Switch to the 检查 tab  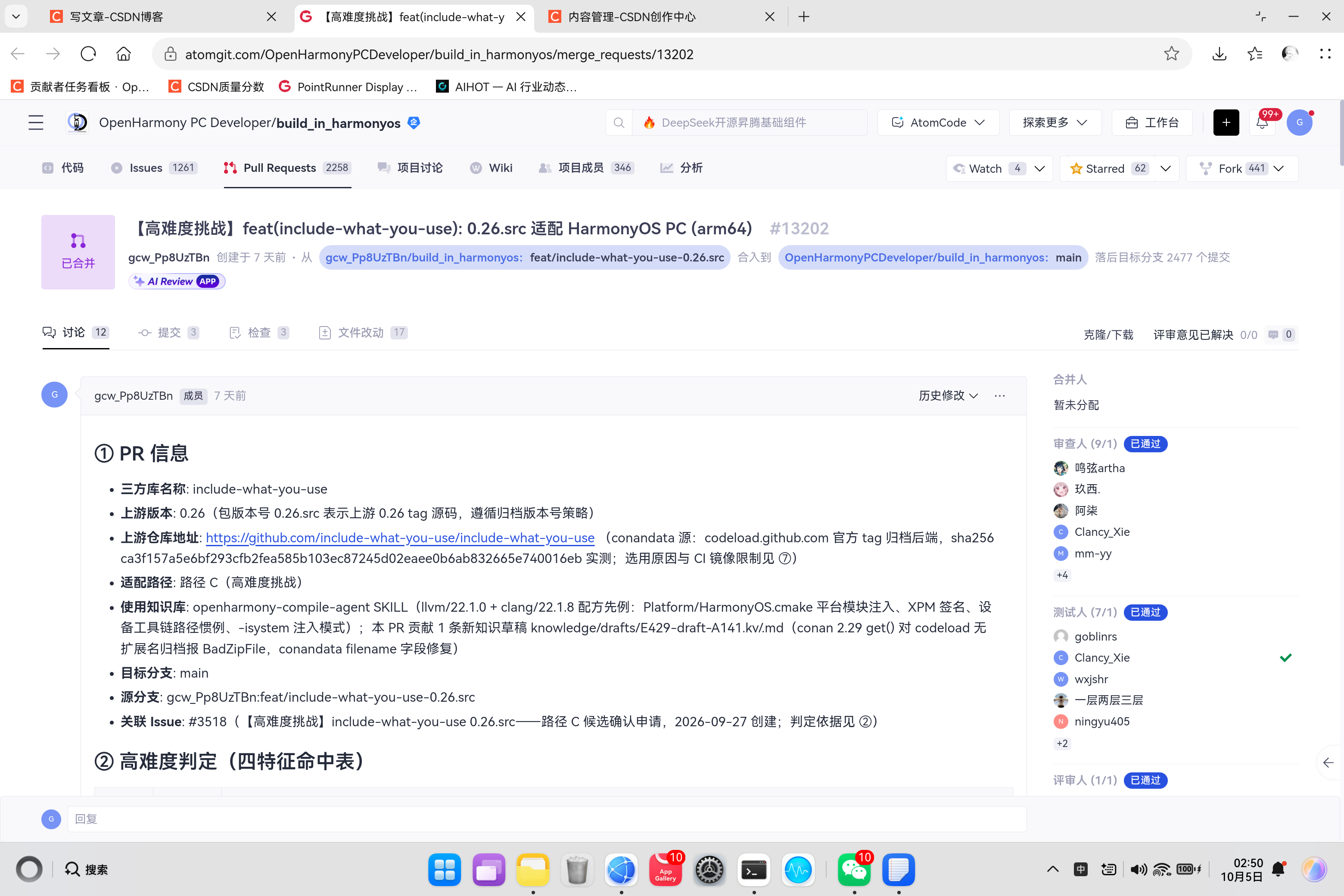(259, 333)
